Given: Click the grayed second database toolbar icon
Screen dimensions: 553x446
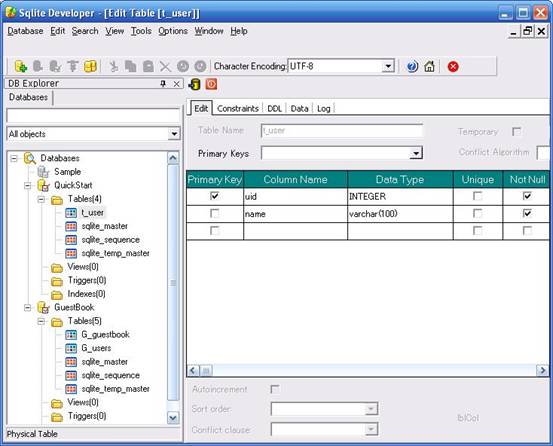Looking at the screenshot, I should [38, 66].
